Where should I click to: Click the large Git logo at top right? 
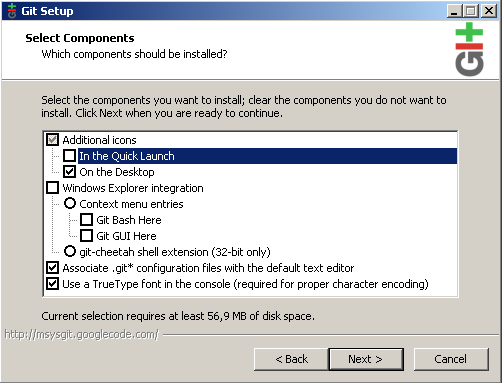point(469,49)
